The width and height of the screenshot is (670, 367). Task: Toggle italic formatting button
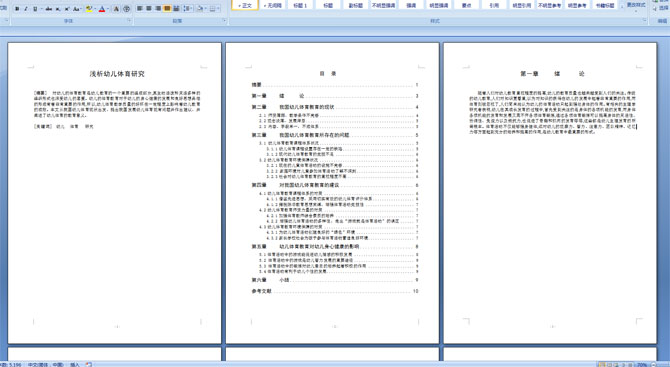coord(26,9)
